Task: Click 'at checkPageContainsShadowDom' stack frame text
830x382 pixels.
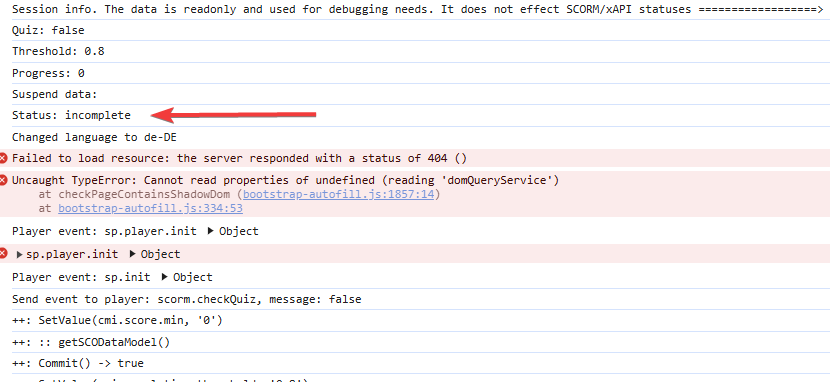Action: point(134,194)
